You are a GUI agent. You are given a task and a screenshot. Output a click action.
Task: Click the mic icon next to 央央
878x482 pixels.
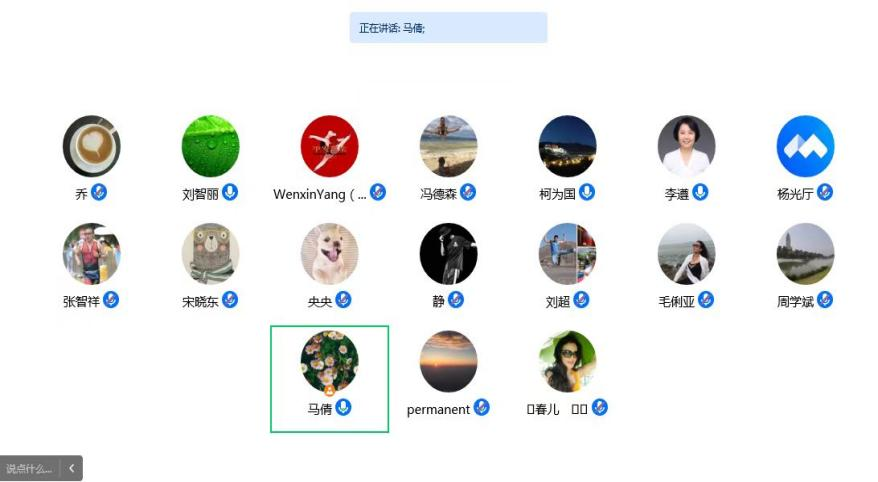pos(343,300)
